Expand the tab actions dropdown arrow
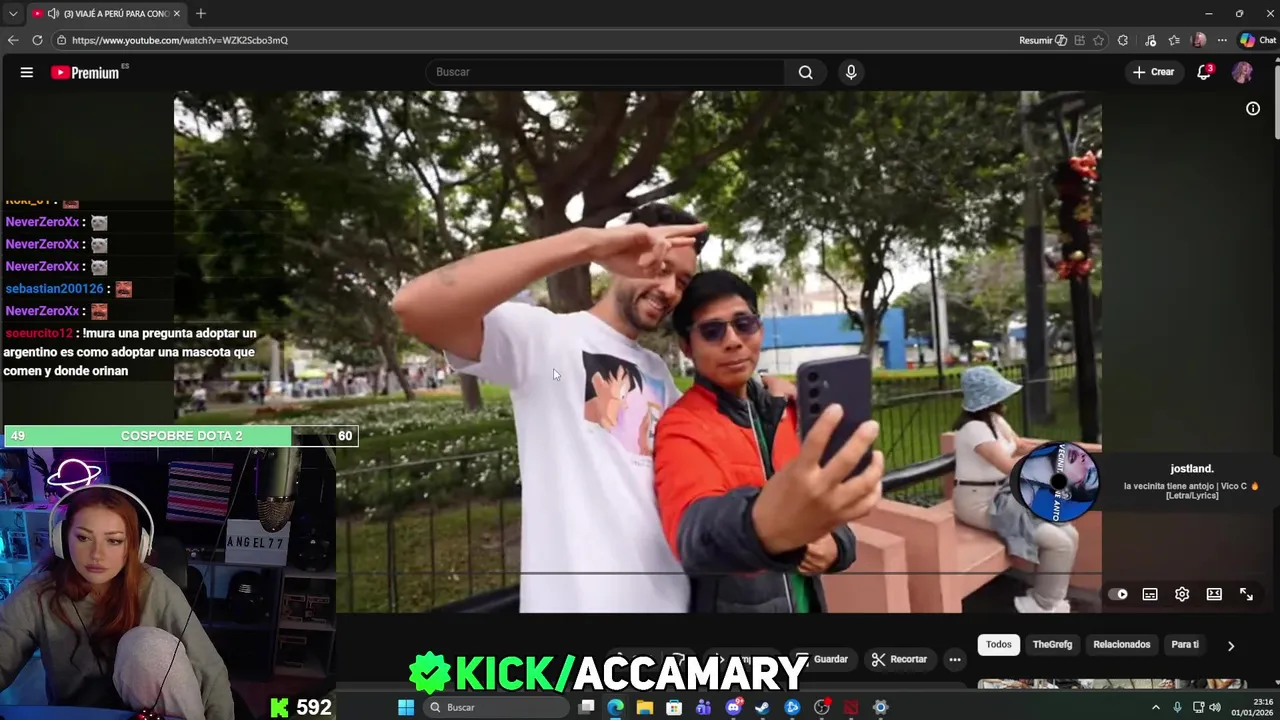Viewport: 1280px width, 720px height. (x=12, y=14)
